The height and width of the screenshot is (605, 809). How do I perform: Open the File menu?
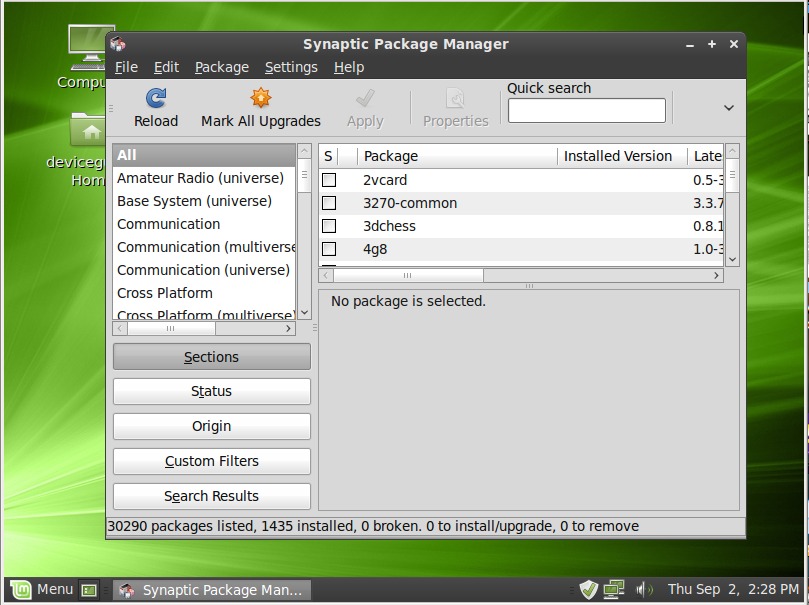(x=126, y=67)
